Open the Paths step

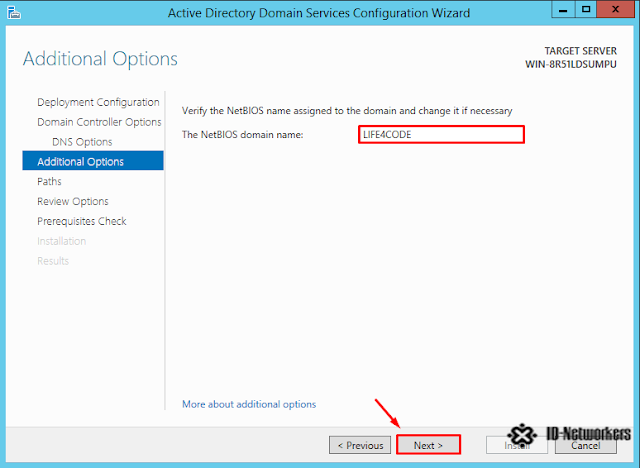coord(49,182)
